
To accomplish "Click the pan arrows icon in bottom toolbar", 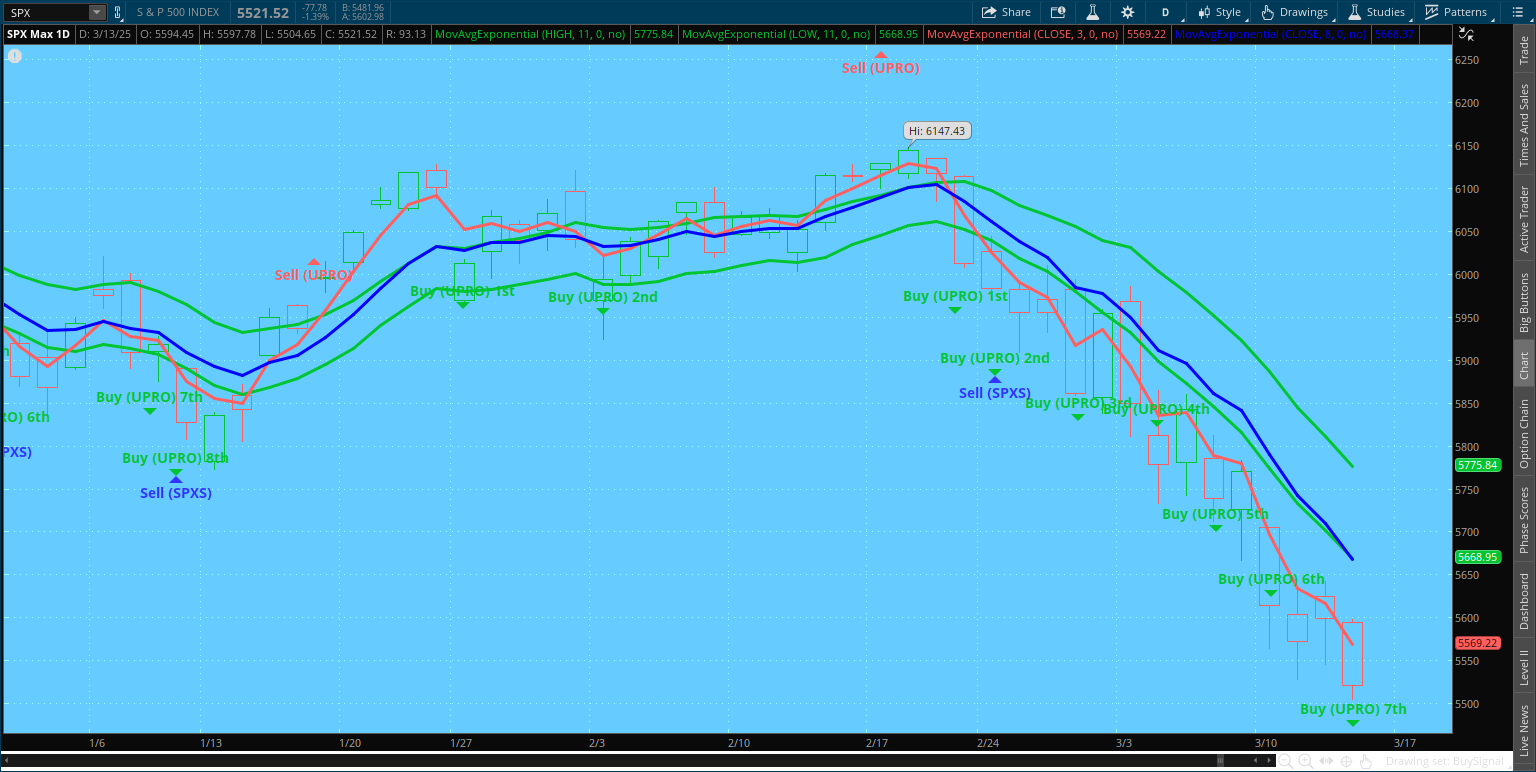I will [1324, 762].
